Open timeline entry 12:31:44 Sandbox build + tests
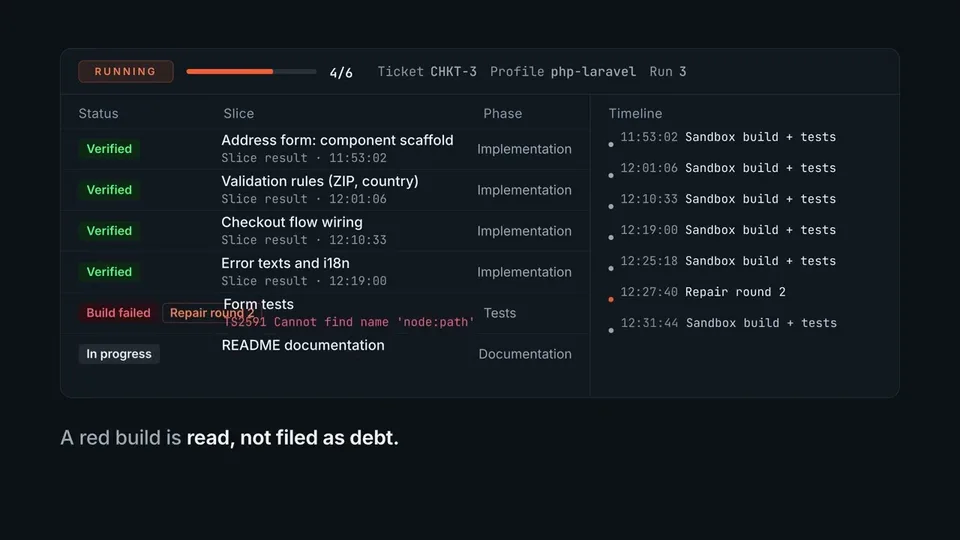Image resolution: width=960 pixels, height=540 pixels. tap(729, 323)
